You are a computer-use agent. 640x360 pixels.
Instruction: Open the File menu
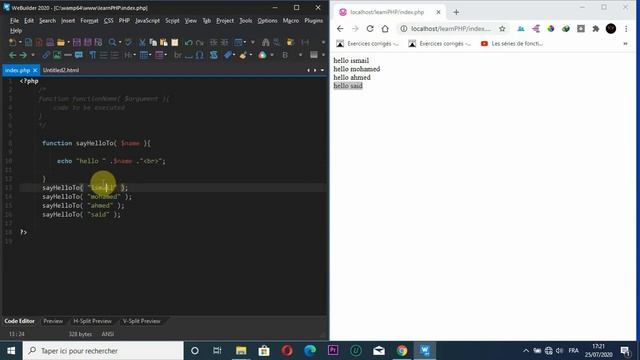tap(14, 20)
